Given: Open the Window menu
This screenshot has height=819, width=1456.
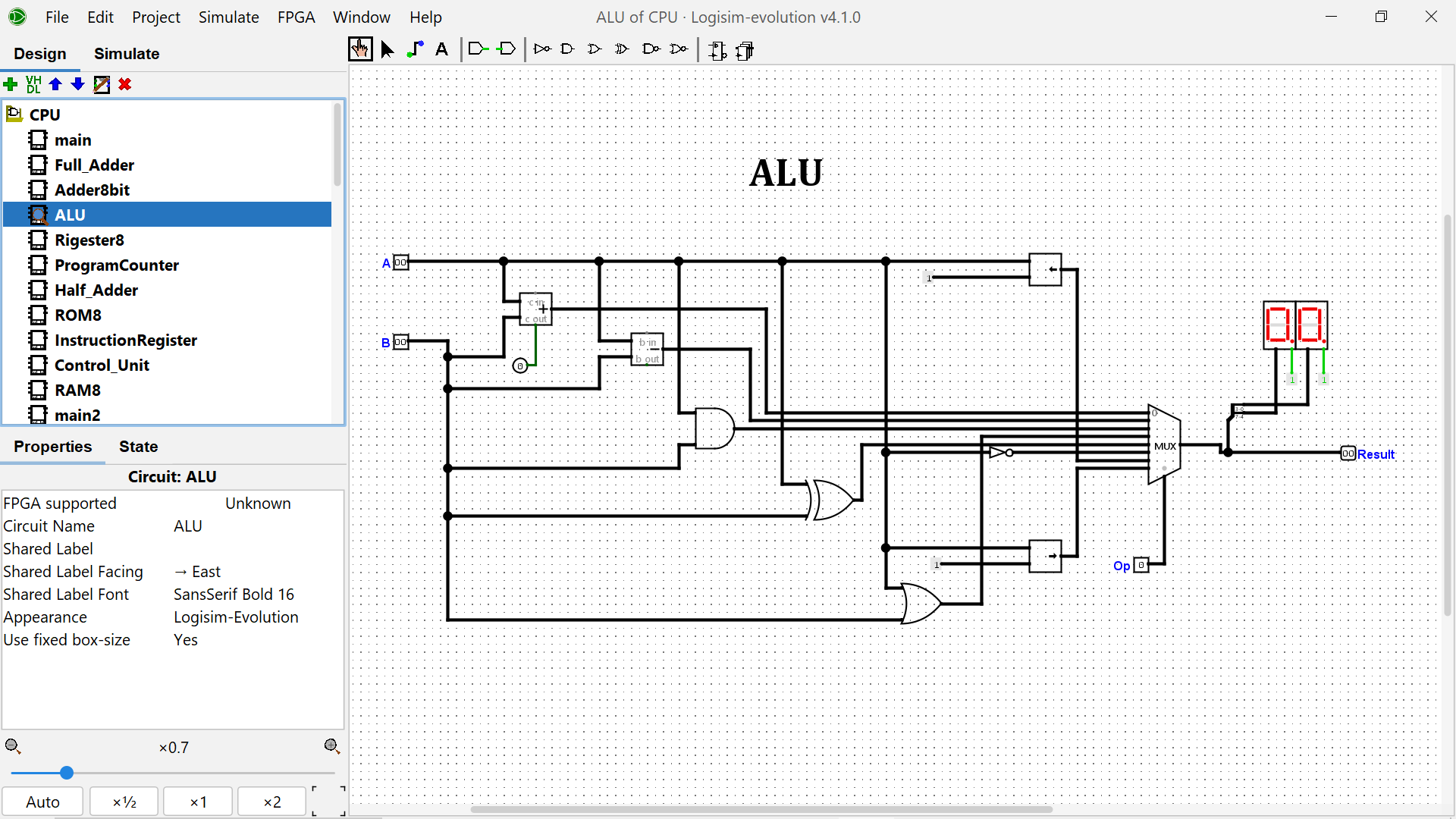Looking at the screenshot, I should point(362,17).
